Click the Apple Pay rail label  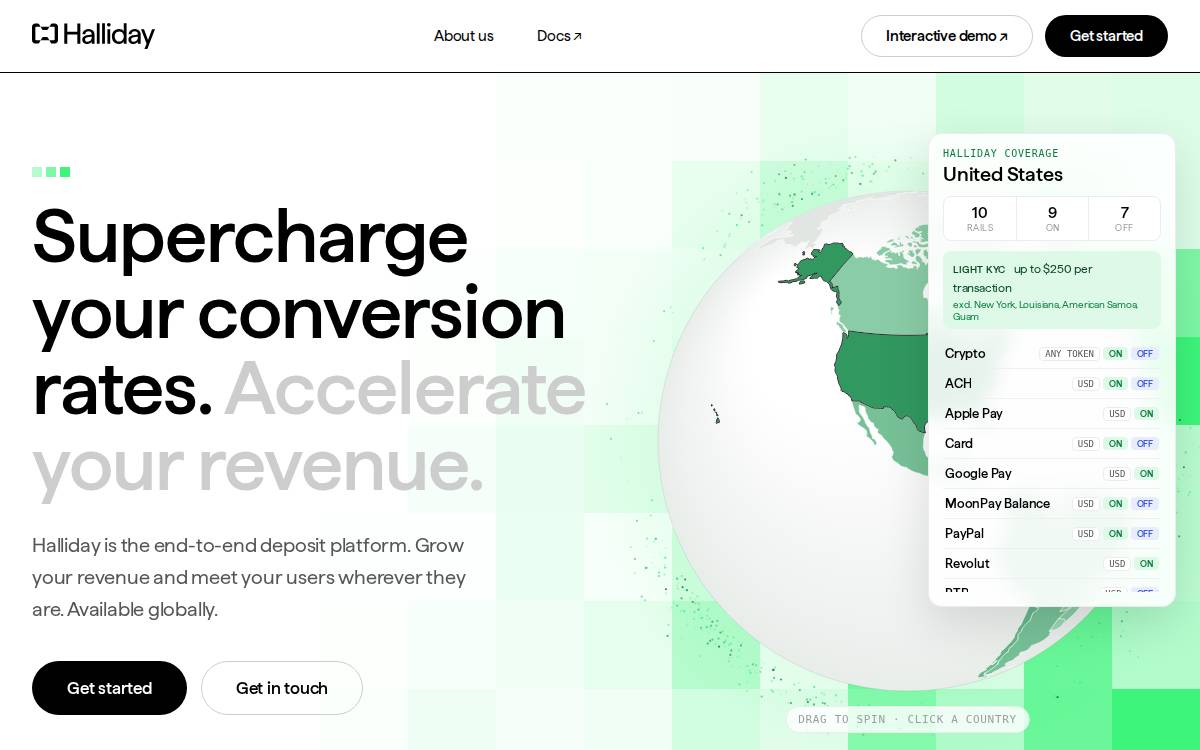tap(974, 414)
